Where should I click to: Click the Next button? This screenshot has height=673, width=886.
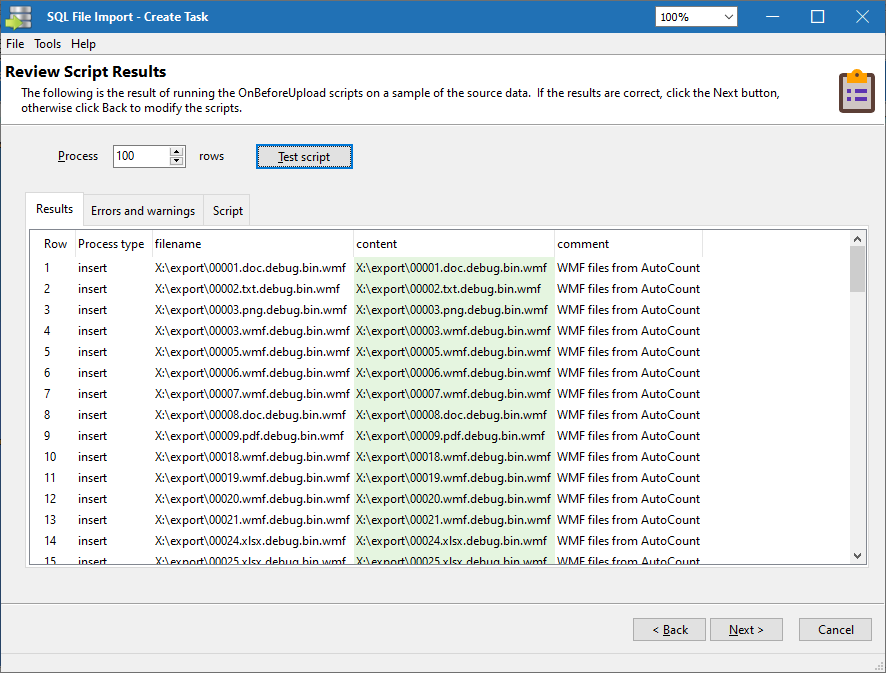[x=746, y=630]
